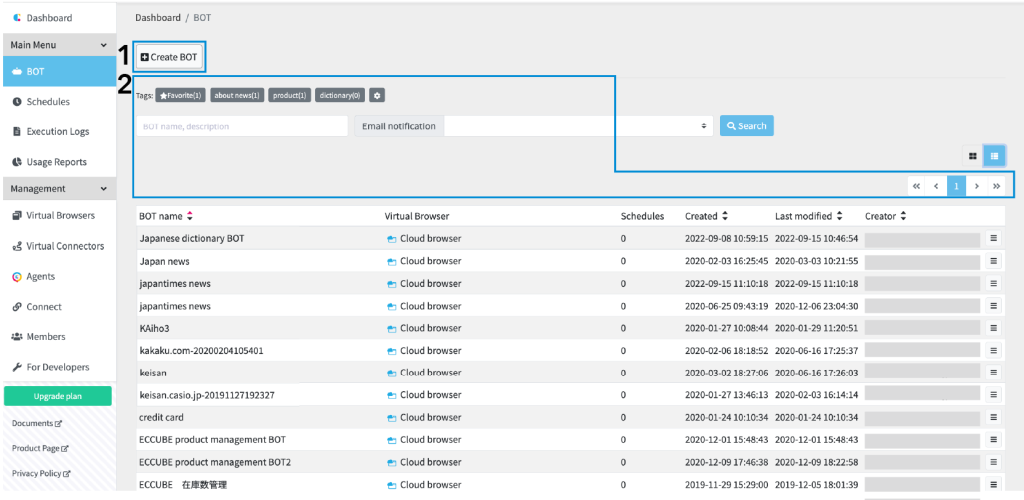Filter by the dictionary tag

pyautogui.click(x=340, y=95)
